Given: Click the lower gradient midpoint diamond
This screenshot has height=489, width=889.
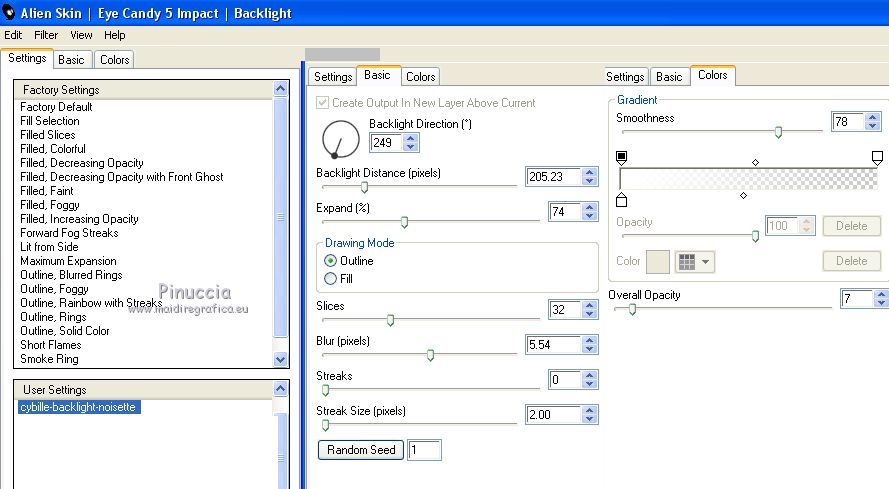Looking at the screenshot, I should [x=743, y=196].
